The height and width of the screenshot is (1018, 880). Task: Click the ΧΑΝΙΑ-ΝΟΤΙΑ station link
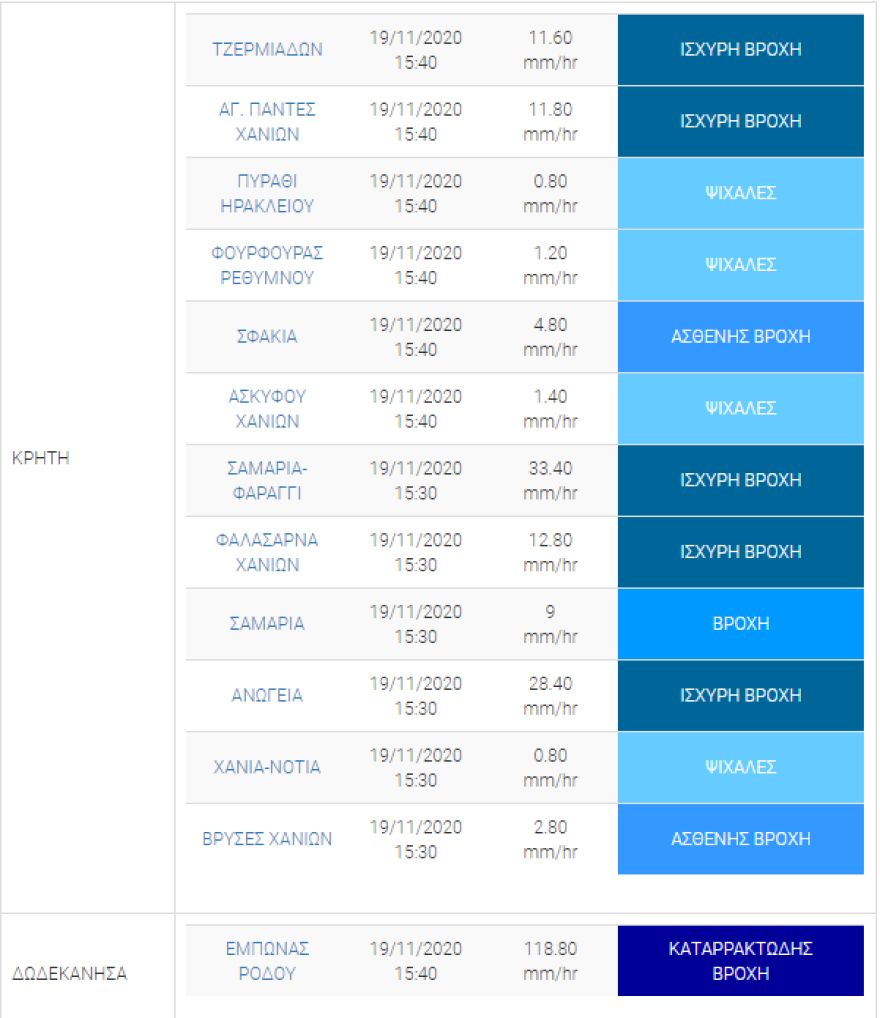click(267, 768)
